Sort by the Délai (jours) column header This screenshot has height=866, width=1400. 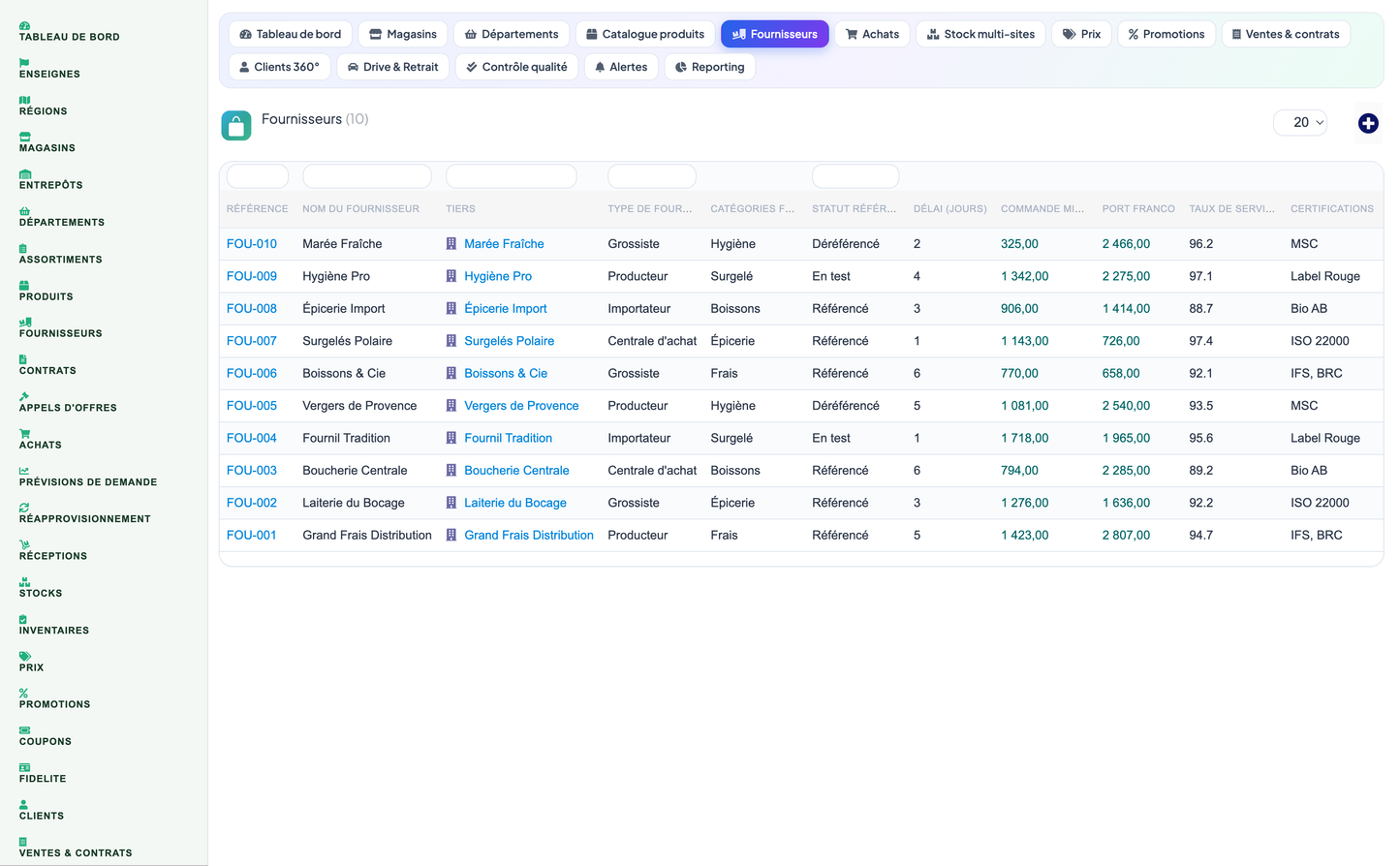[x=950, y=209]
